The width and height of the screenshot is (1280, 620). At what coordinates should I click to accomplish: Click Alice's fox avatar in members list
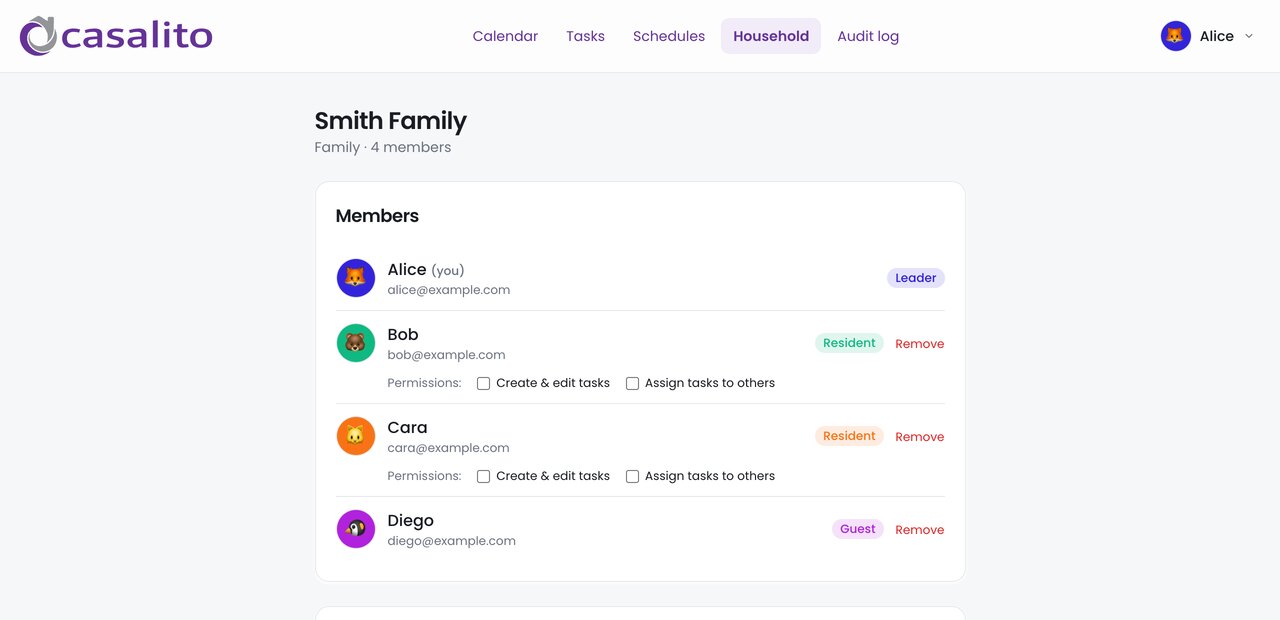[x=356, y=278]
